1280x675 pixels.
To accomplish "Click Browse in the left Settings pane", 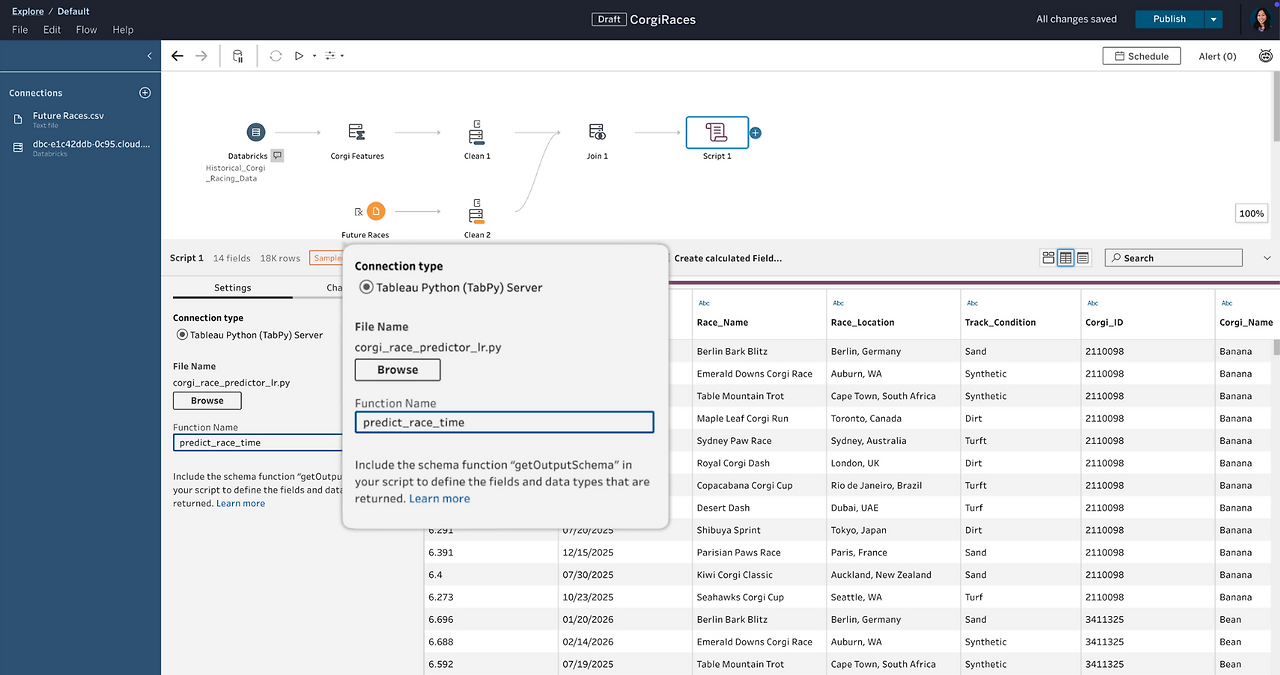I will [x=207, y=400].
